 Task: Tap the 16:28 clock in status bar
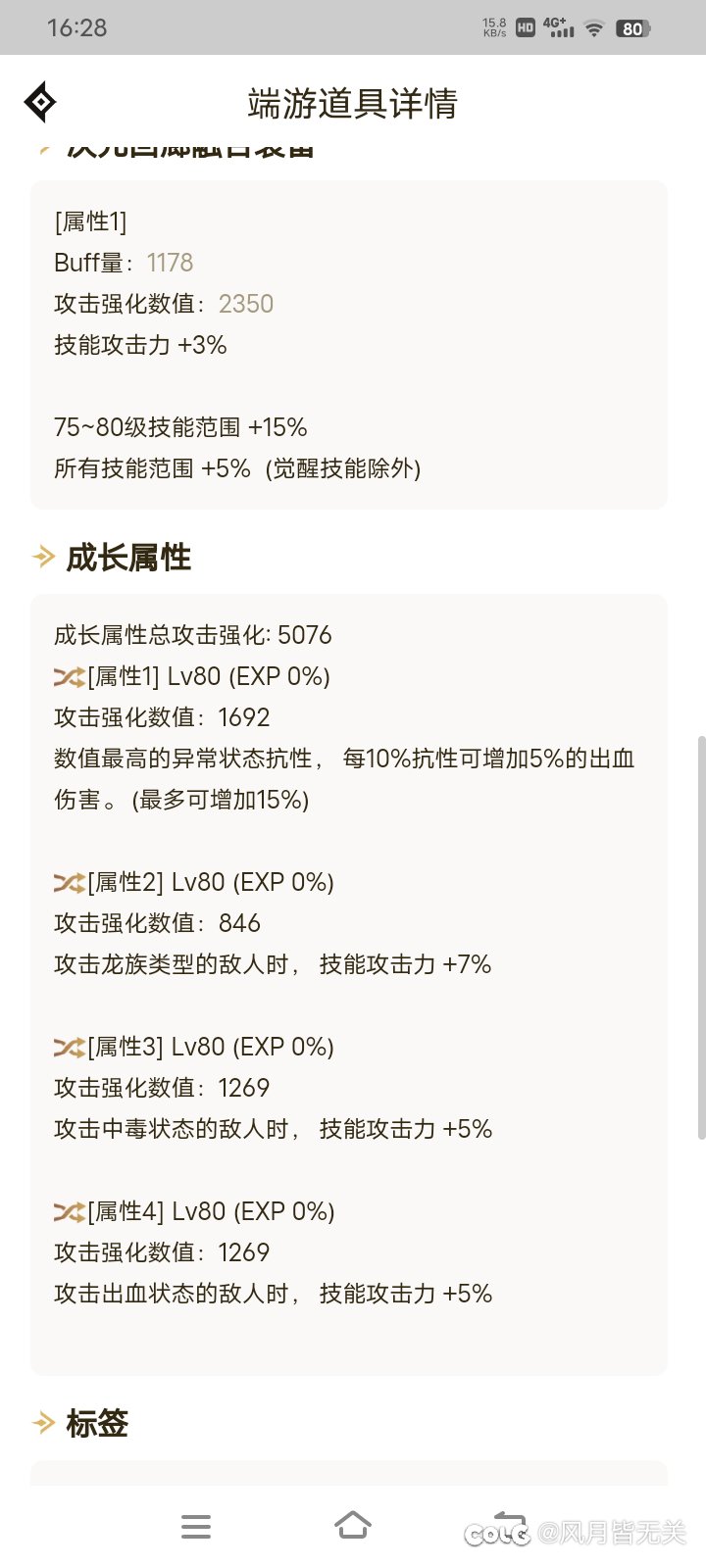coord(76,27)
